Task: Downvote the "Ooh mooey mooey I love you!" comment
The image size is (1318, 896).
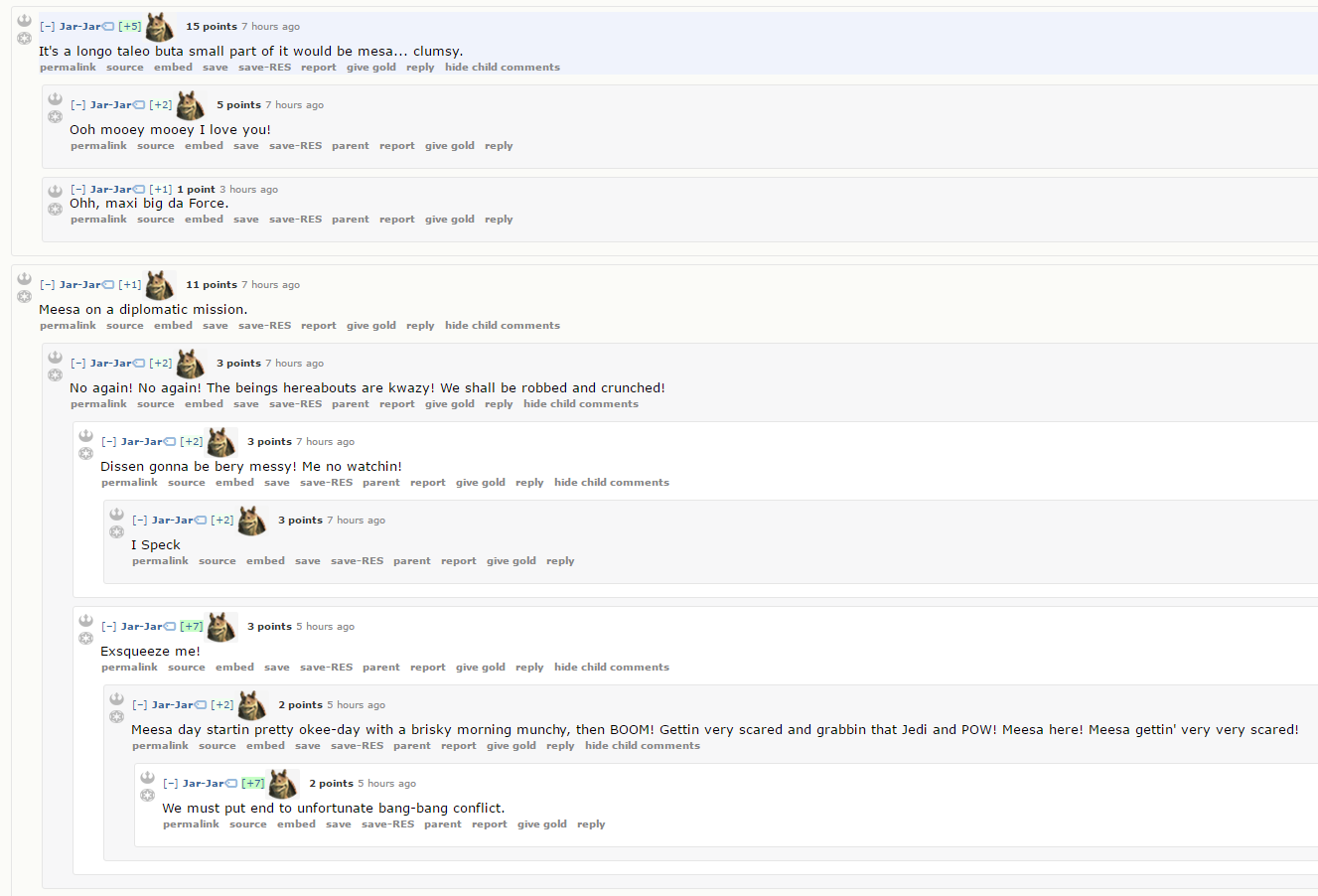Action: pyautogui.click(x=56, y=117)
